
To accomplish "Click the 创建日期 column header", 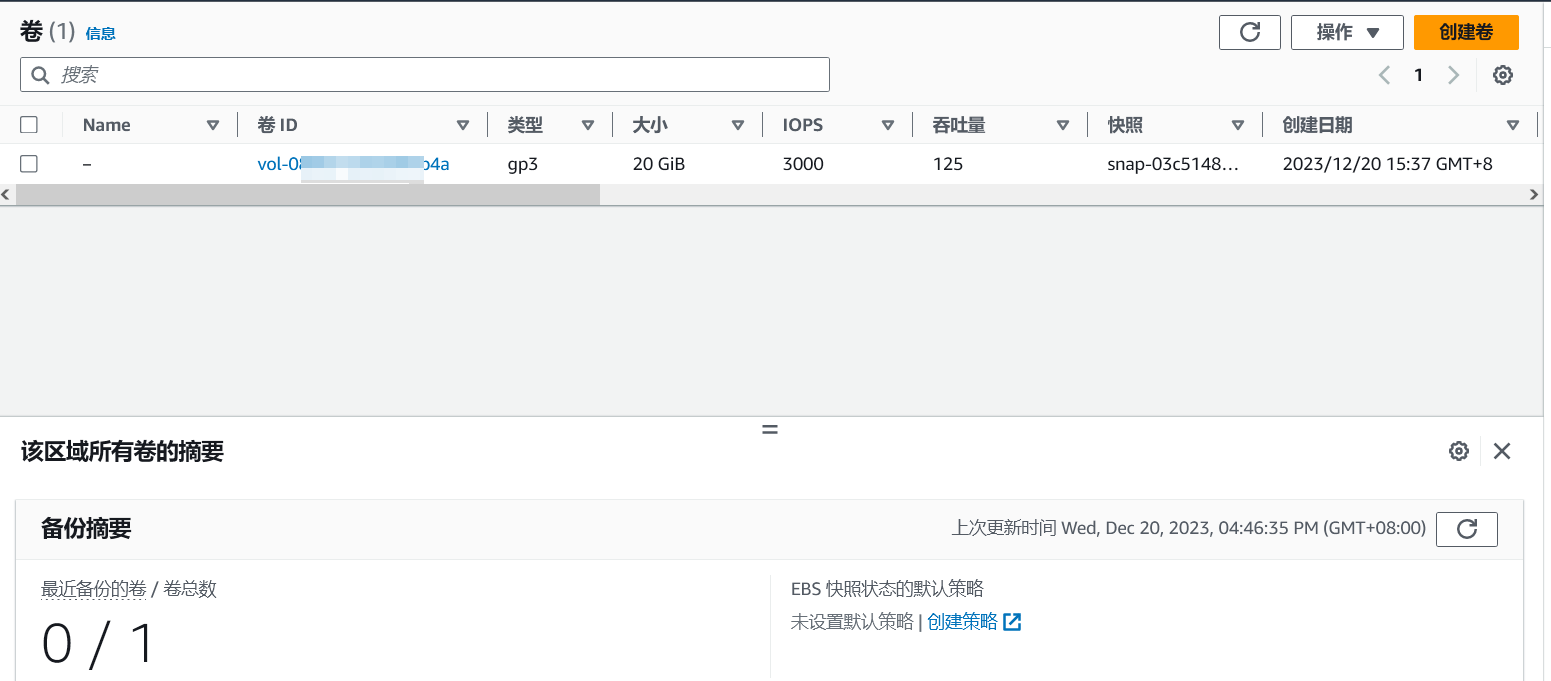I will pos(1317,125).
